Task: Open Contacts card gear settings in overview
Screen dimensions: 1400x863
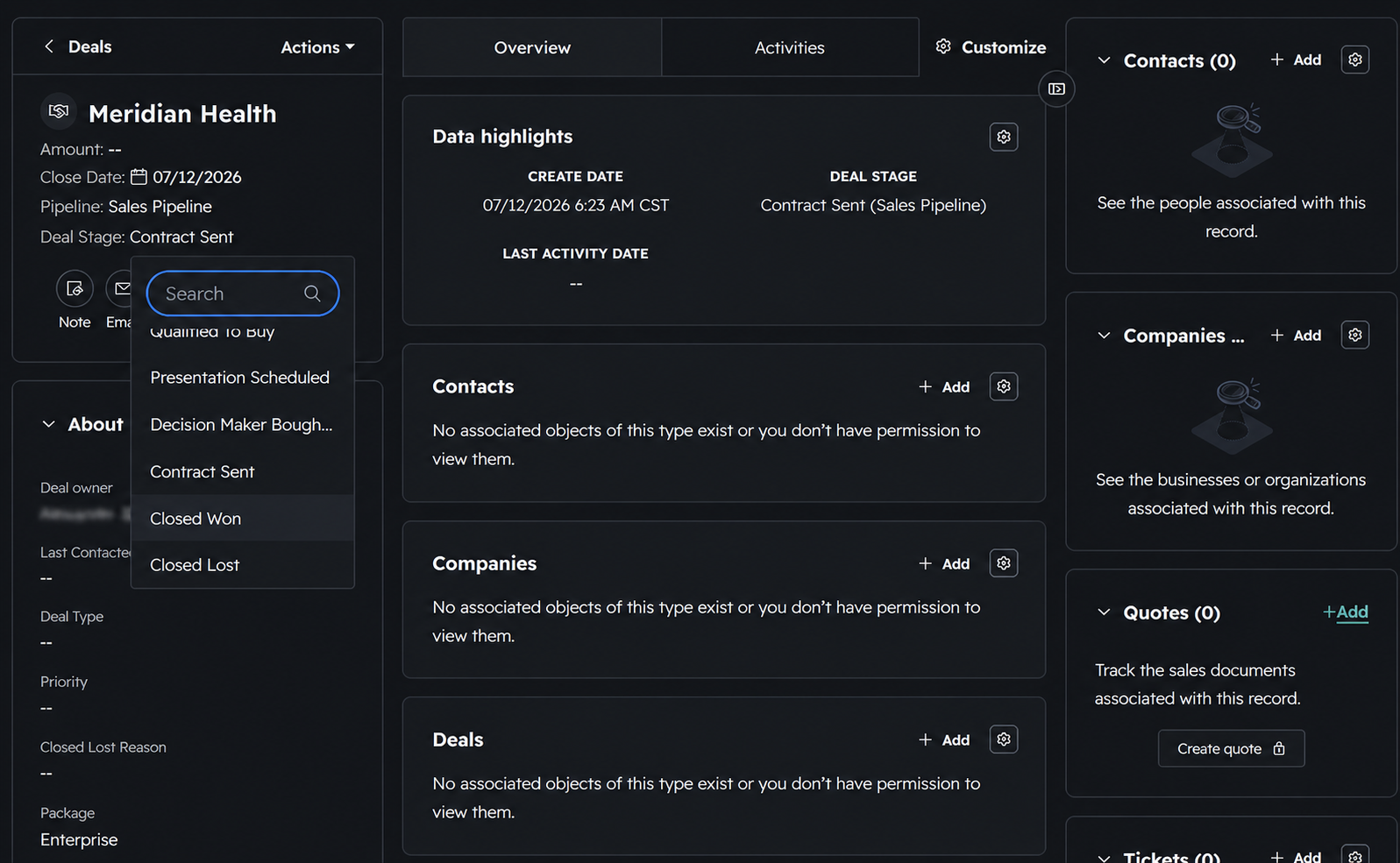Action: (x=1004, y=386)
